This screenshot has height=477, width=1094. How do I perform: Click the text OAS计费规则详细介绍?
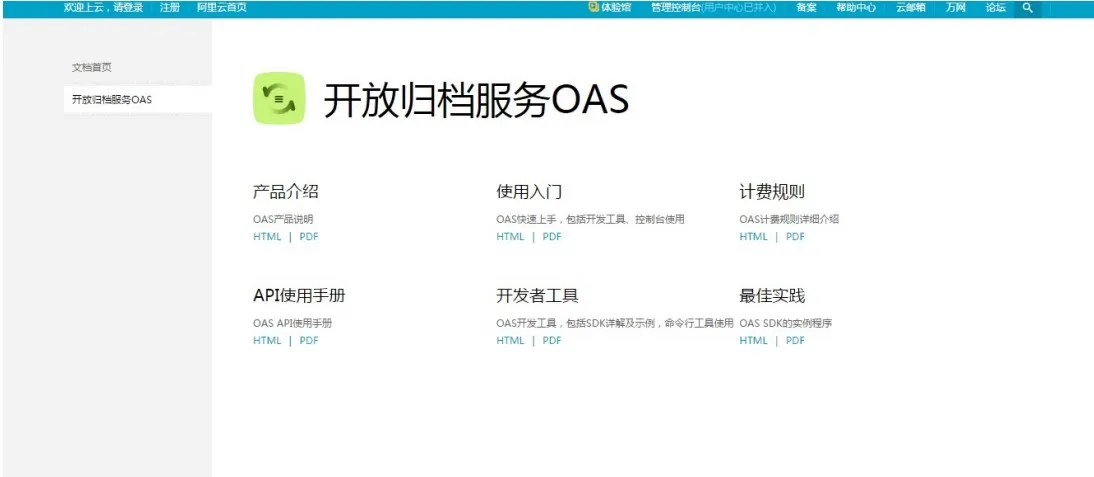pos(789,219)
